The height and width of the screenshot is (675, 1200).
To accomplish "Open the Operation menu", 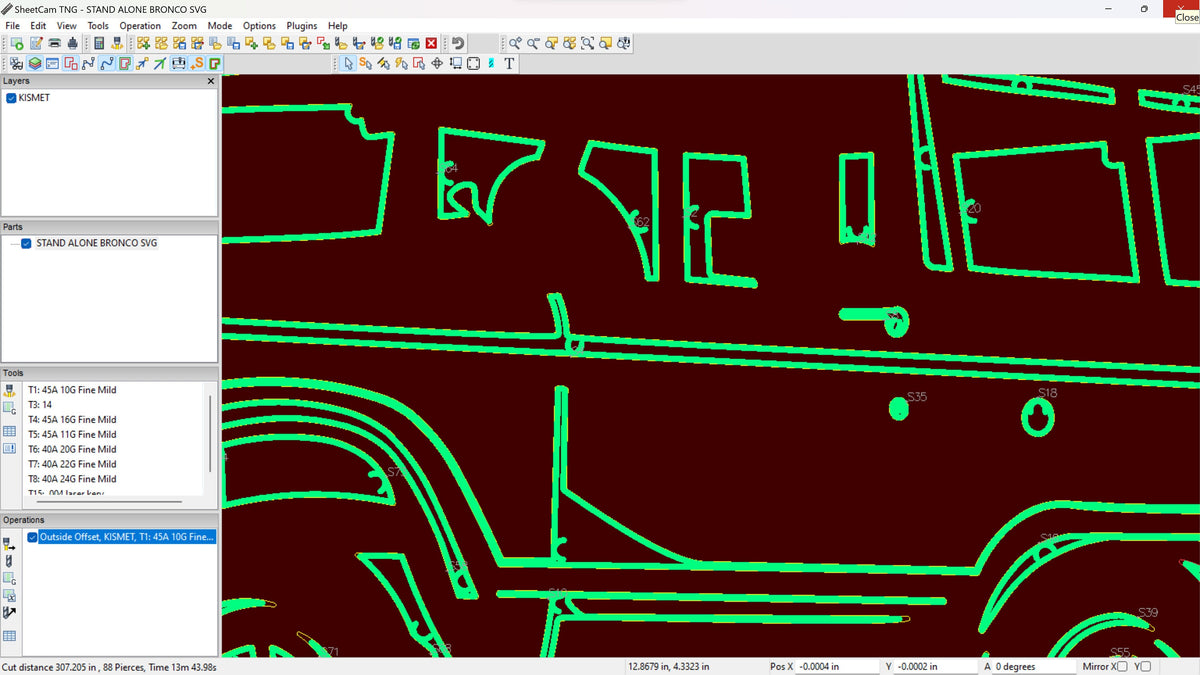I will (x=140, y=25).
